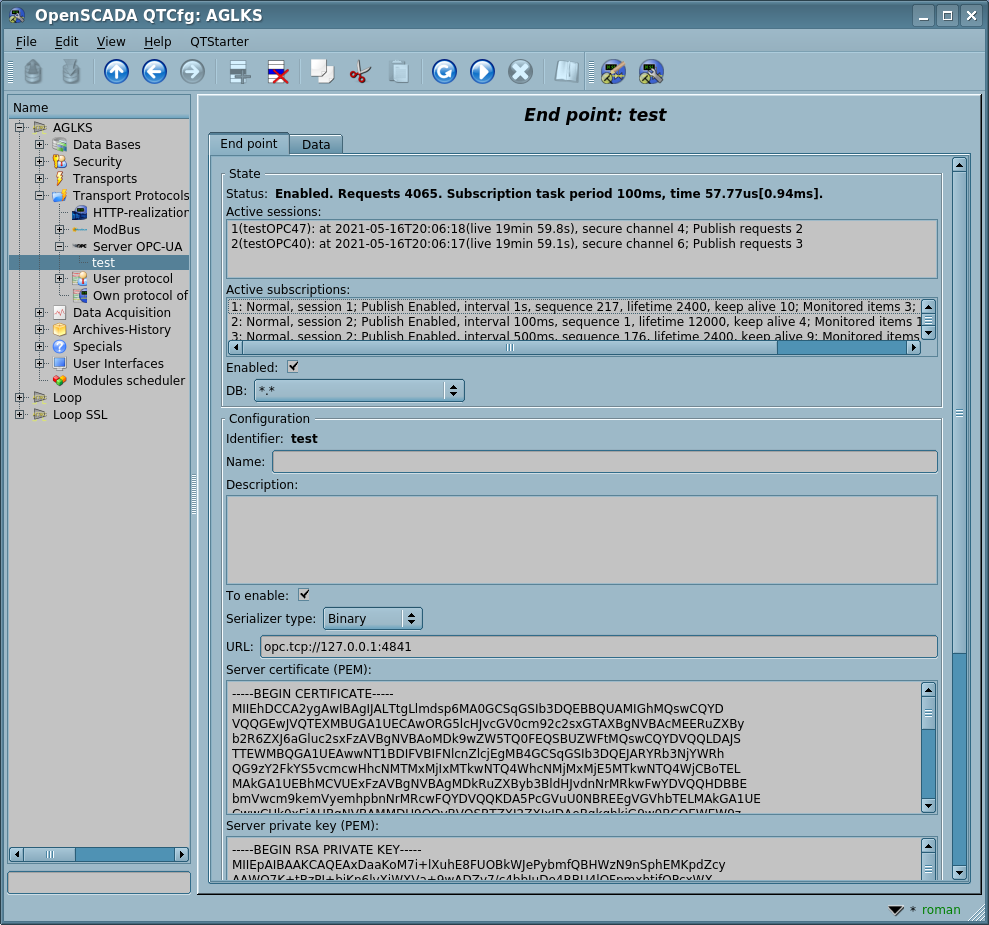This screenshot has height=925, width=989.
Task: Click the Archives-History icon in the tree
Action: pos(60,329)
